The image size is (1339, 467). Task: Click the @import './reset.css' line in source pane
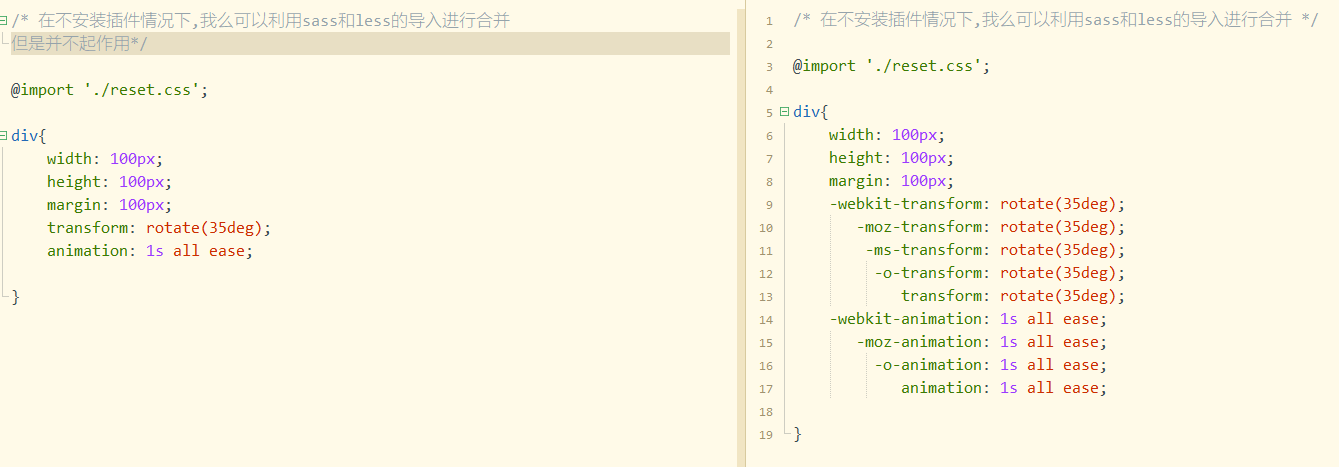click(109, 89)
